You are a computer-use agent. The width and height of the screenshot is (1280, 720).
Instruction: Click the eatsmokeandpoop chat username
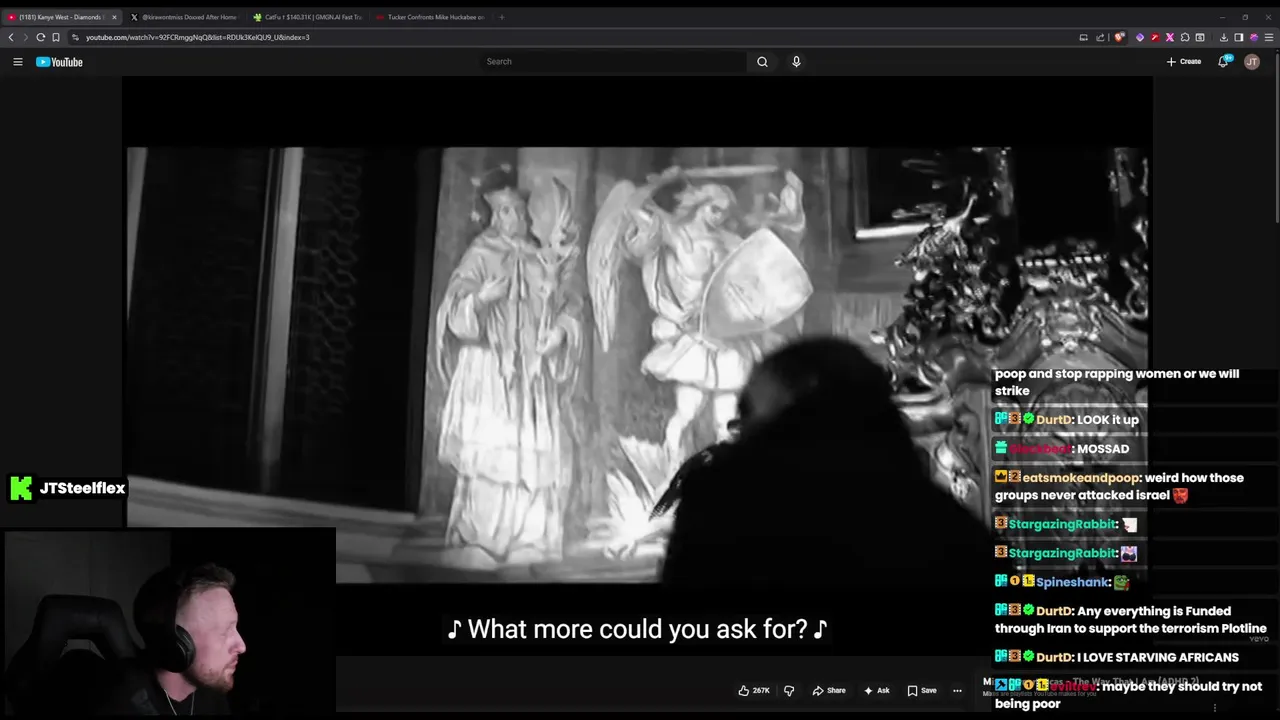tap(1081, 478)
